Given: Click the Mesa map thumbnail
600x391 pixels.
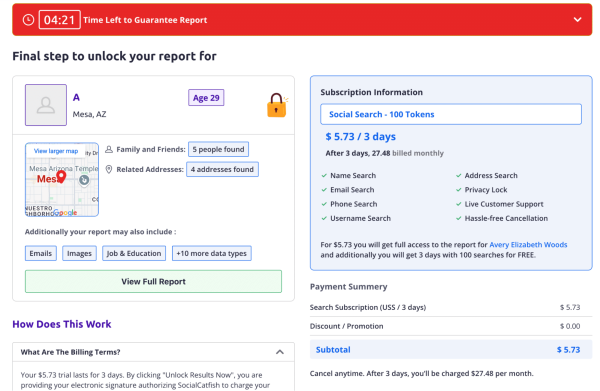Looking at the screenshot, I should 62,179.
